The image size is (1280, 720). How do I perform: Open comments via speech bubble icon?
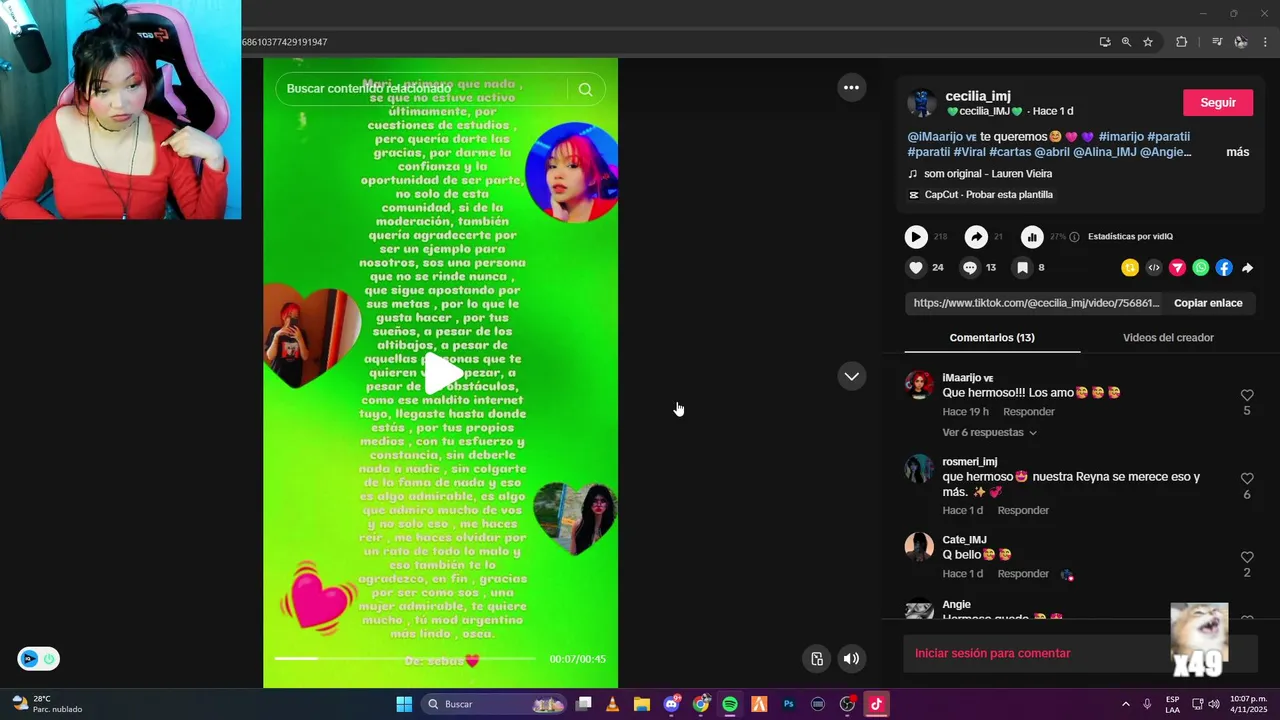pyautogui.click(x=969, y=268)
